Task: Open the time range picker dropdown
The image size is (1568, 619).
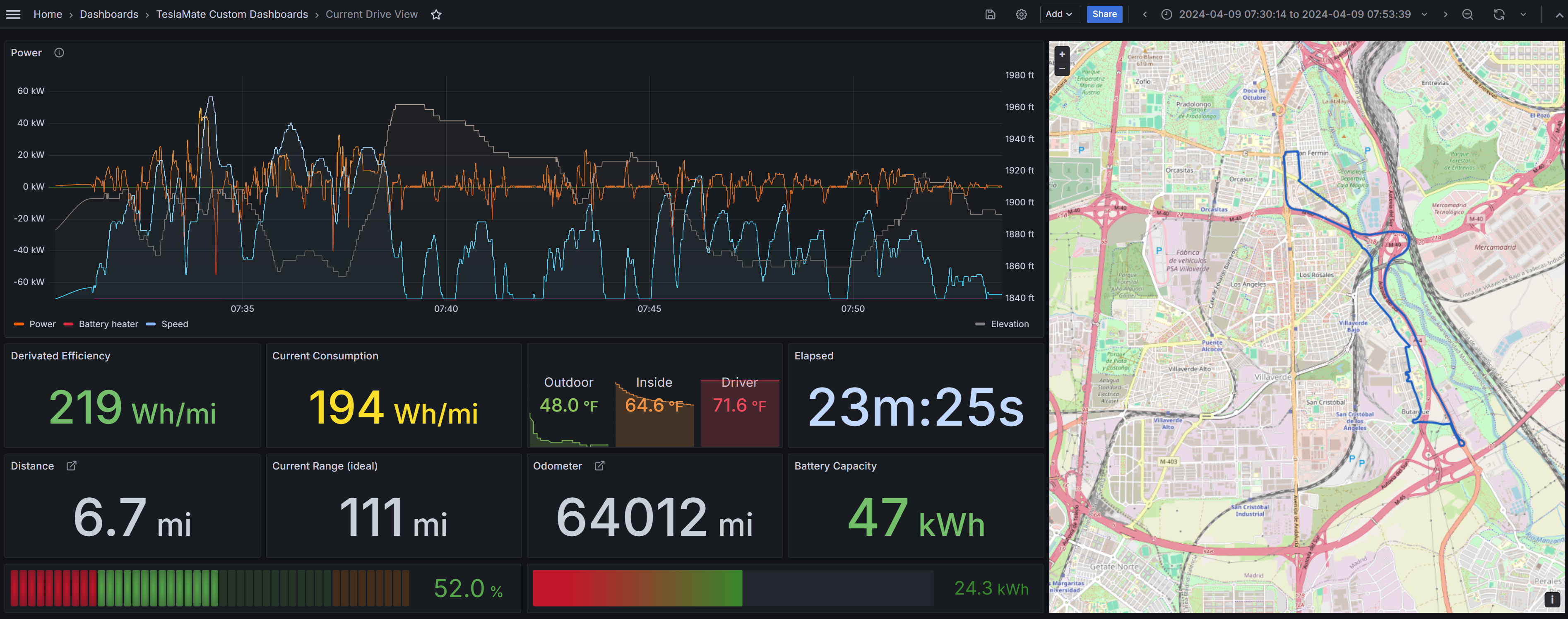Action: 1294,14
